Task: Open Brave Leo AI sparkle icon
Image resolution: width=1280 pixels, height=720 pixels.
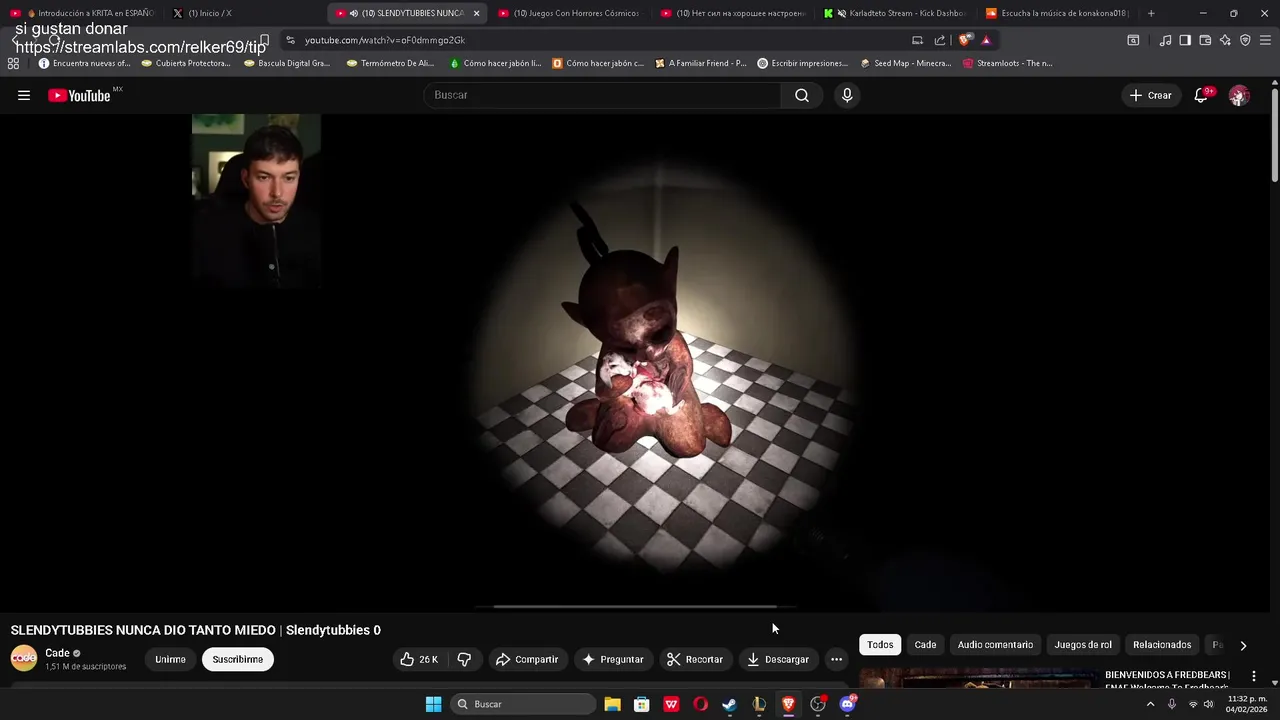Action: (1225, 40)
